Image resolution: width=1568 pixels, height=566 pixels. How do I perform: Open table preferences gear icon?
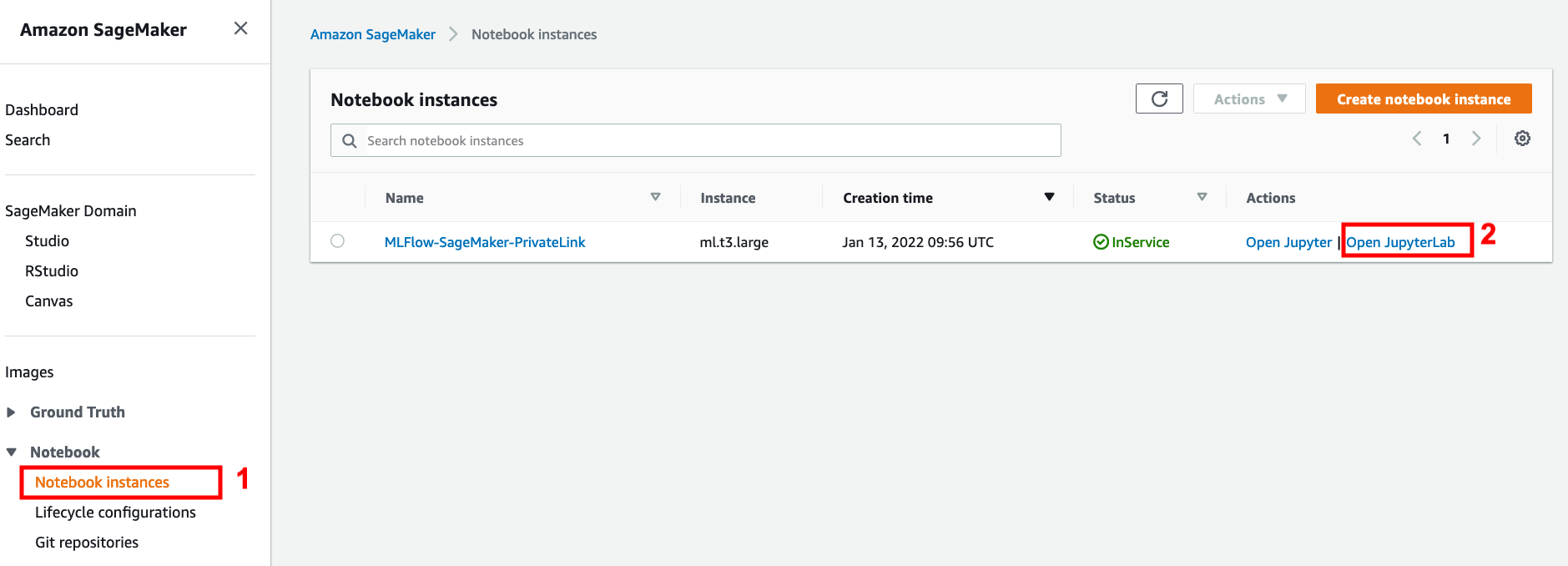coord(1522,139)
